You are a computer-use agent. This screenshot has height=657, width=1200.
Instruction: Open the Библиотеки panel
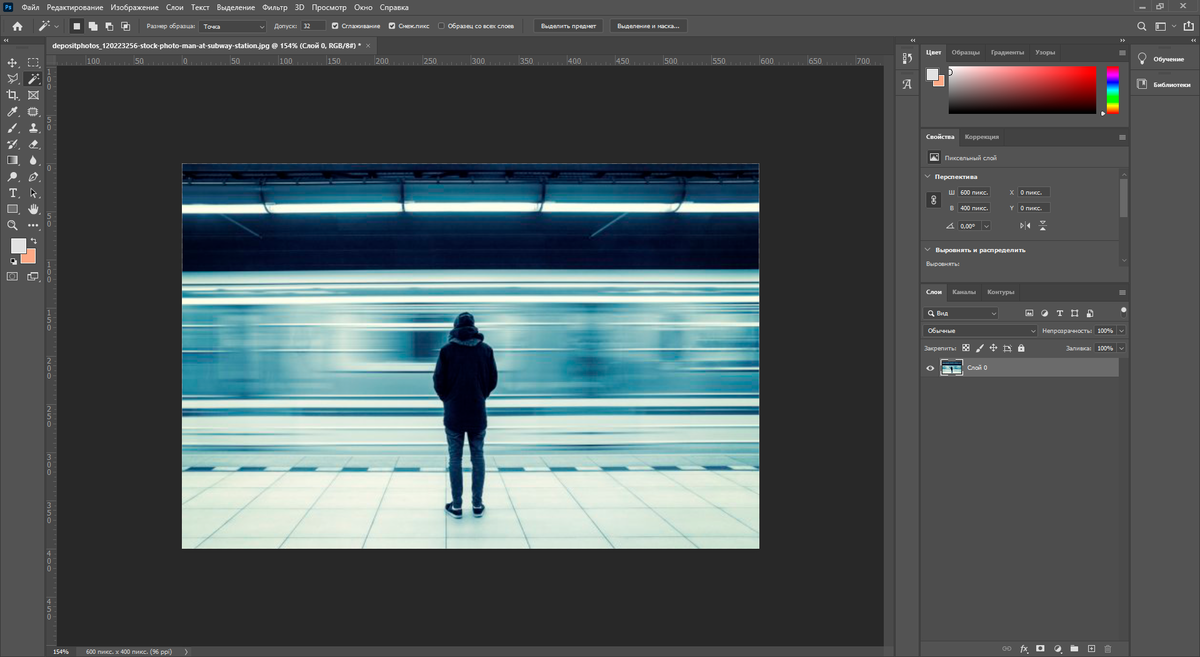tap(1165, 85)
